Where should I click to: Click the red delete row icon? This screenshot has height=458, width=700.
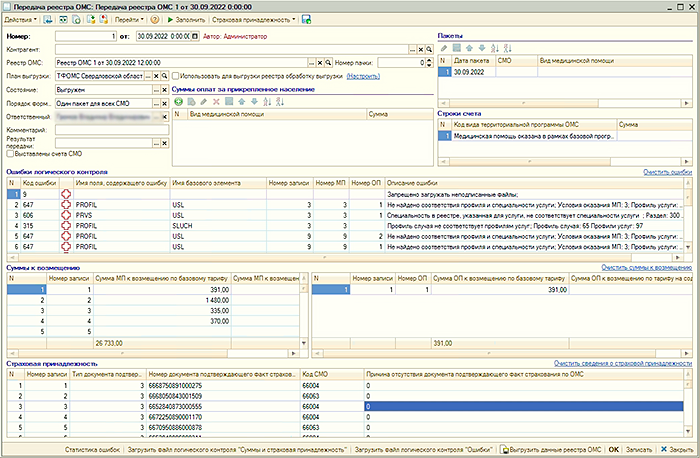pyautogui.click(x=215, y=101)
